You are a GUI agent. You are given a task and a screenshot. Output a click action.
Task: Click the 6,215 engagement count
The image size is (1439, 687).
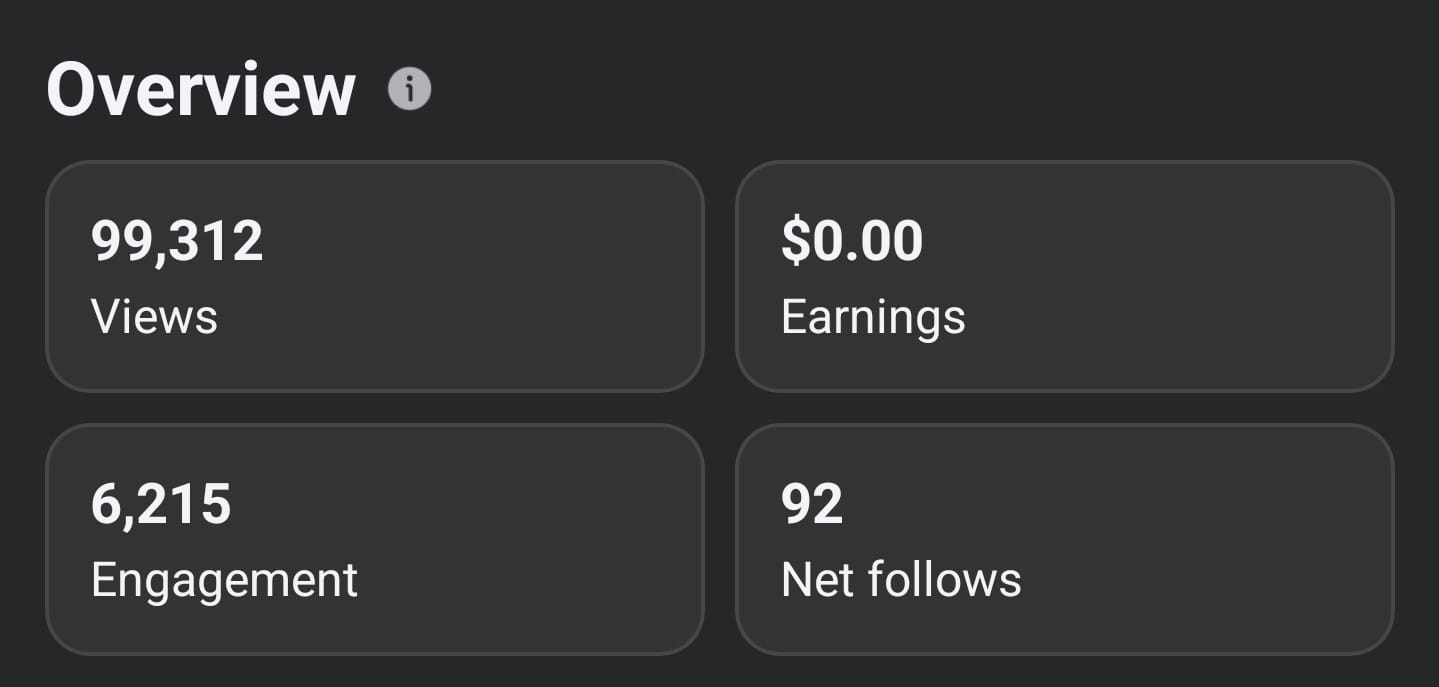click(161, 504)
